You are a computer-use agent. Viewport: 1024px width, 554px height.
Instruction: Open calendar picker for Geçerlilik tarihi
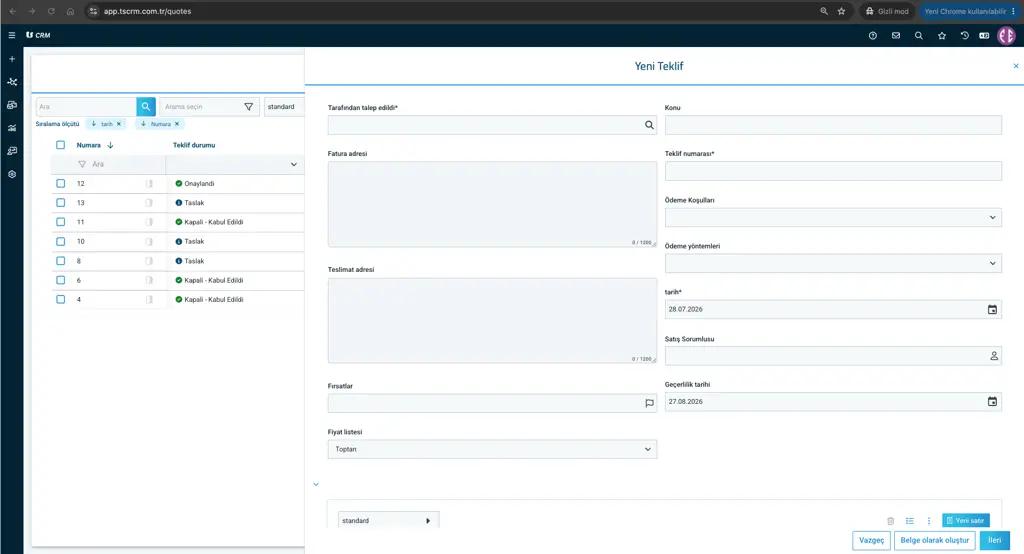(x=992, y=402)
